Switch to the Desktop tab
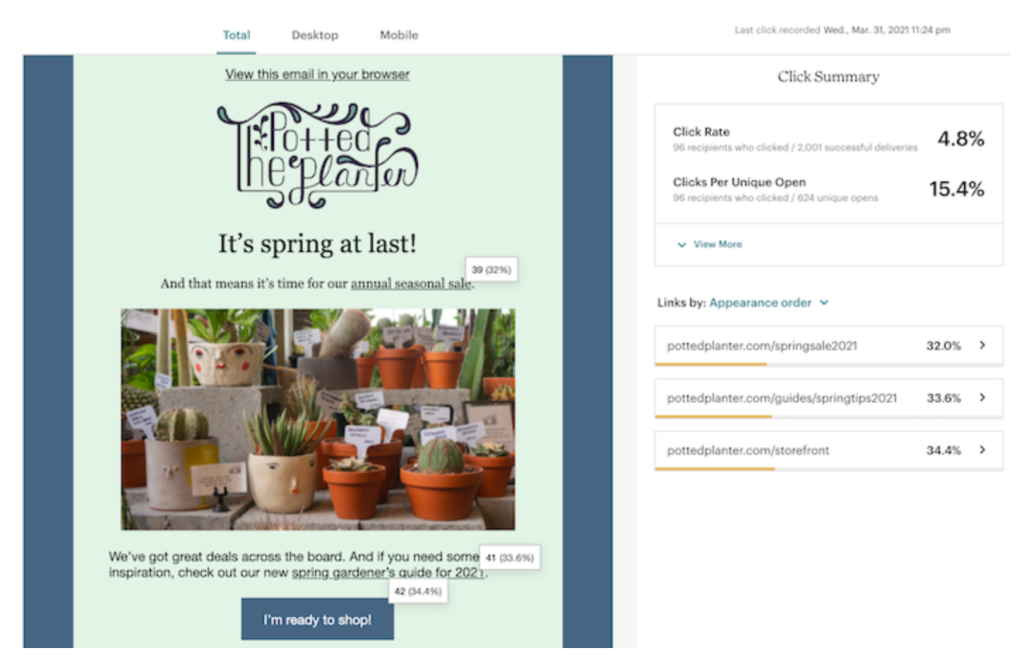This screenshot has width=1024, height=665. 315,35
